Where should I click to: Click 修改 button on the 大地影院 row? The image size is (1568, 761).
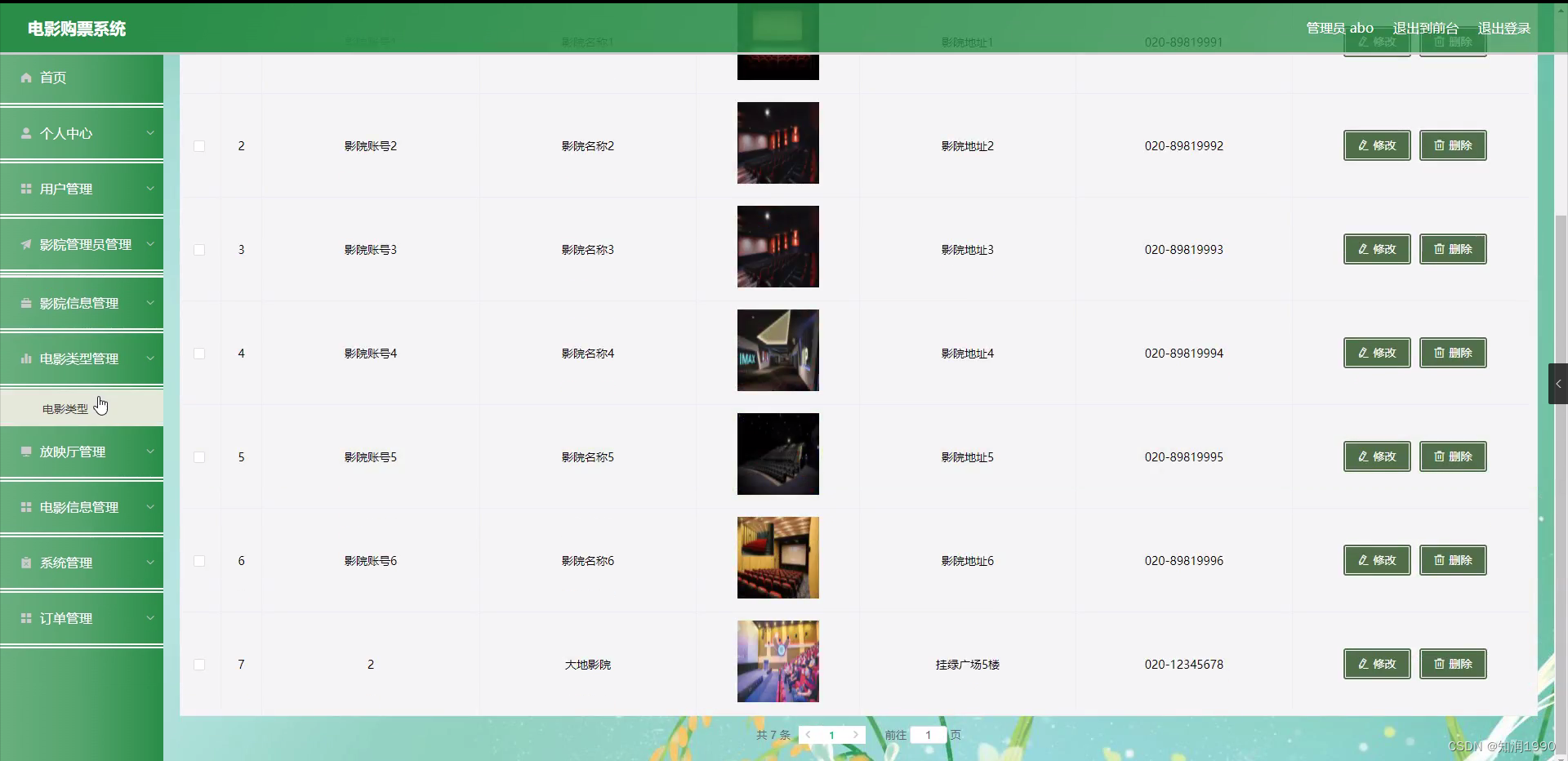point(1376,664)
